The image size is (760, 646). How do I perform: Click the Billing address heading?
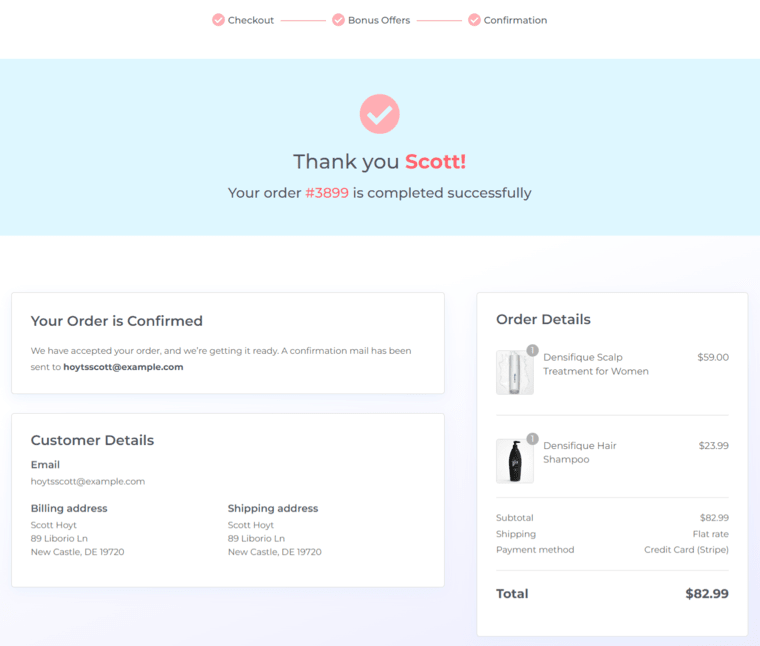click(69, 508)
